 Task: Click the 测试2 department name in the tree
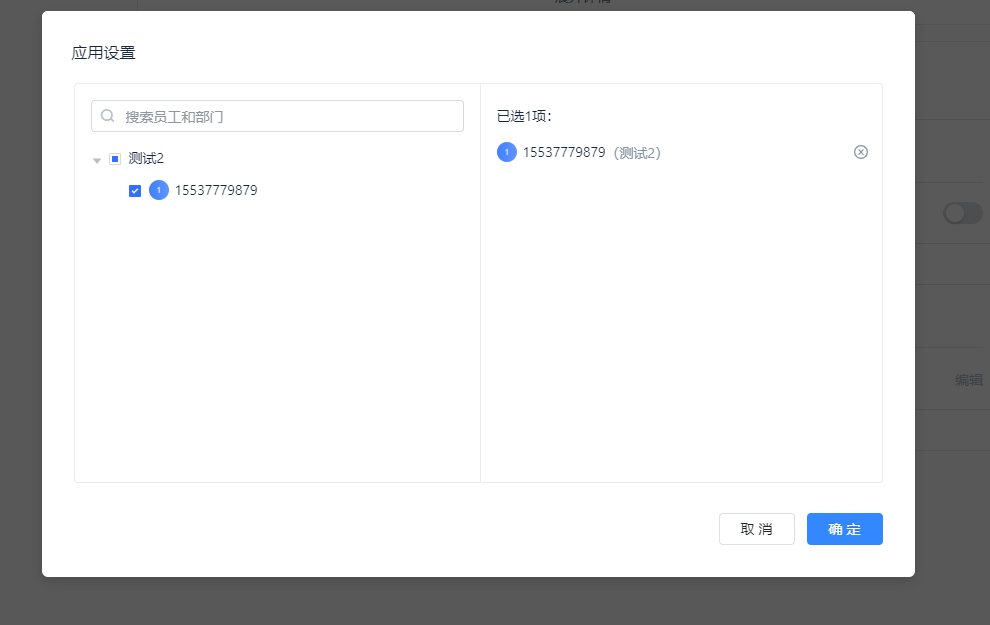146,159
